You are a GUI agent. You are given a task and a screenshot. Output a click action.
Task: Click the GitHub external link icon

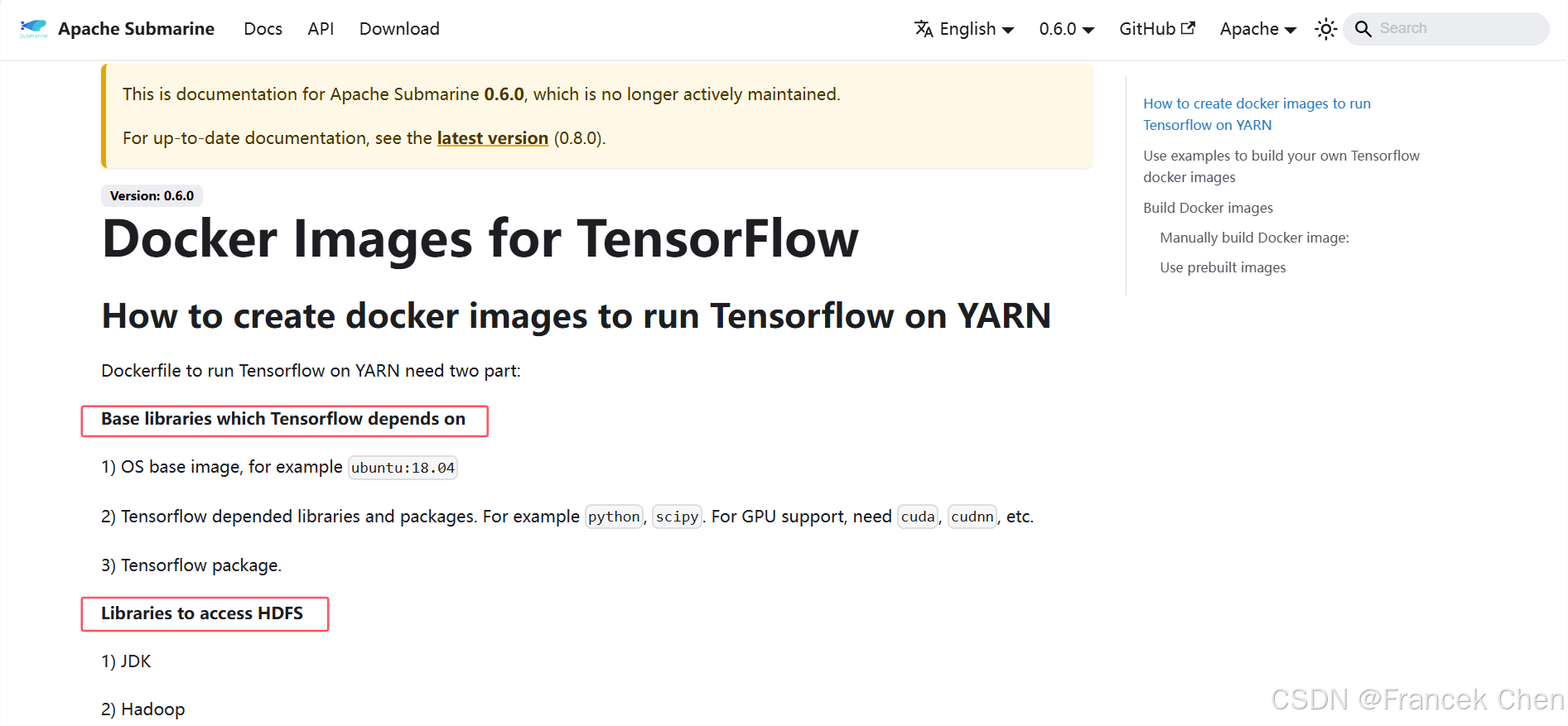(x=1188, y=28)
